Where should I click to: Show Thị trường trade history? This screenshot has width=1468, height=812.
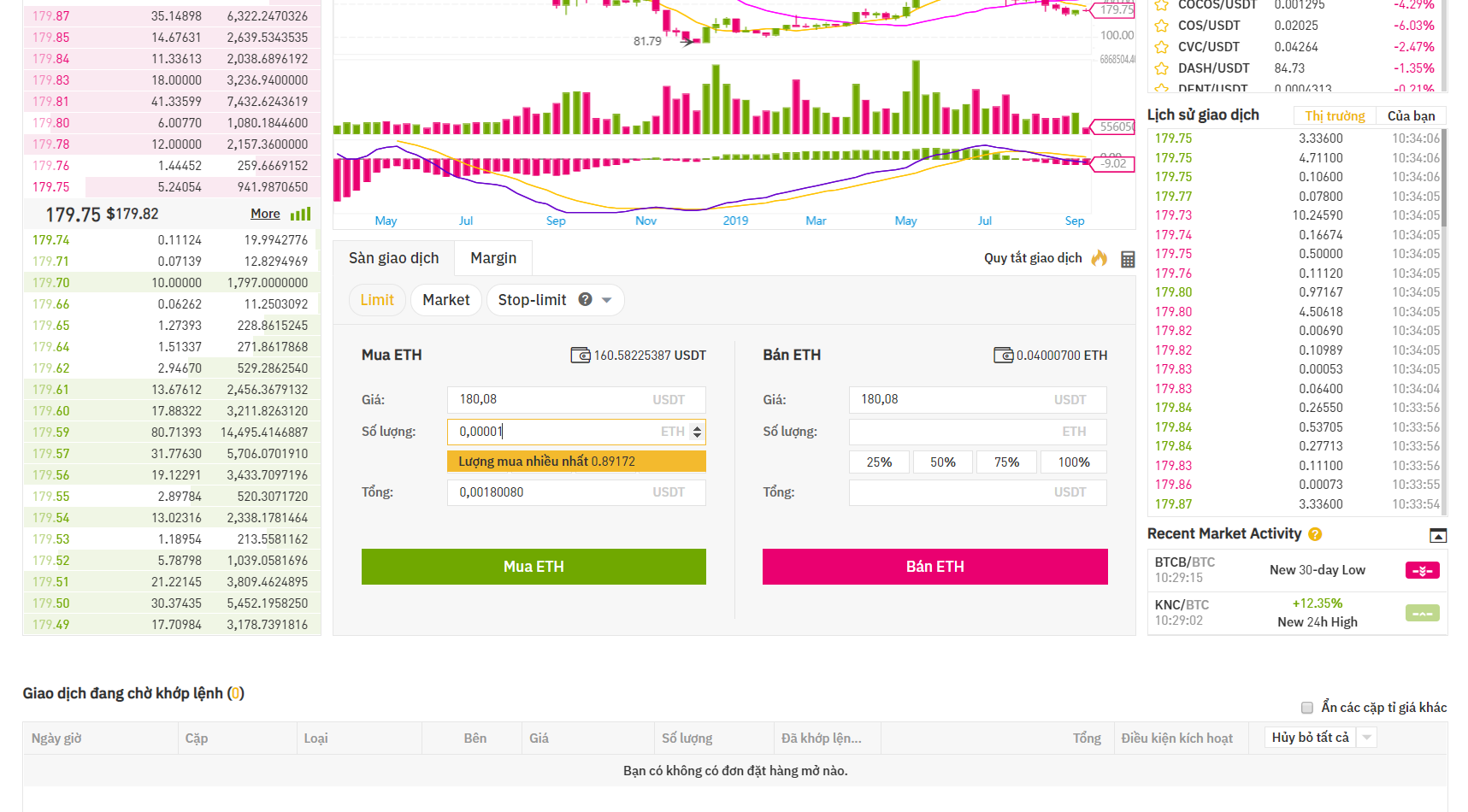pos(1334,116)
